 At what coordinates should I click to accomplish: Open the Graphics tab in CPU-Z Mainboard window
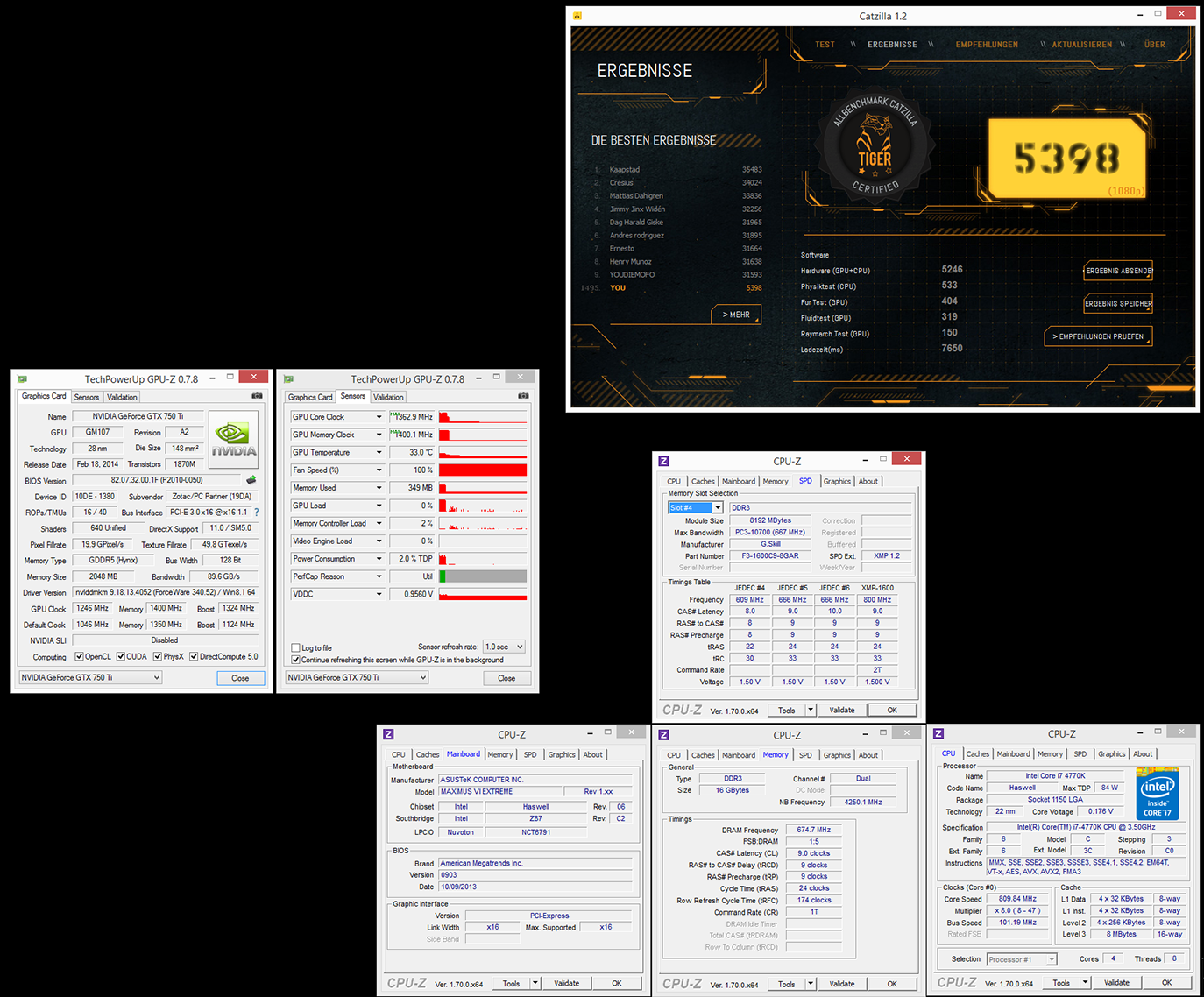[562, 754]
